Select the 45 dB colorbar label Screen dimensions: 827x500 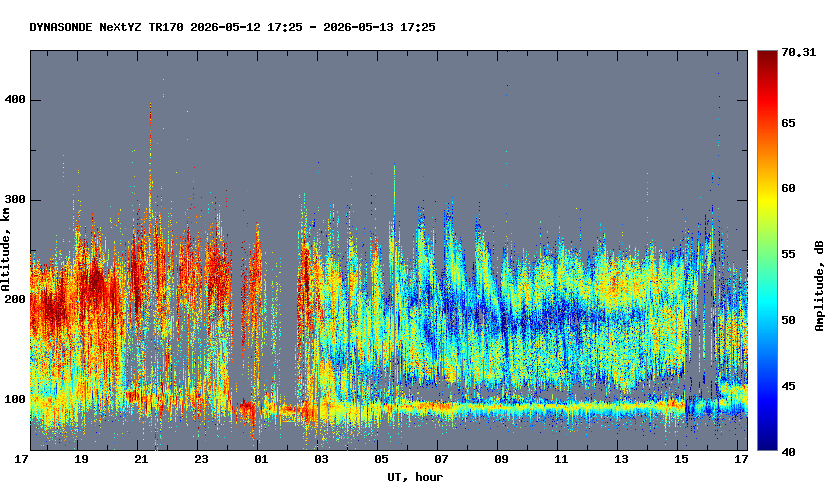[788, 386]
